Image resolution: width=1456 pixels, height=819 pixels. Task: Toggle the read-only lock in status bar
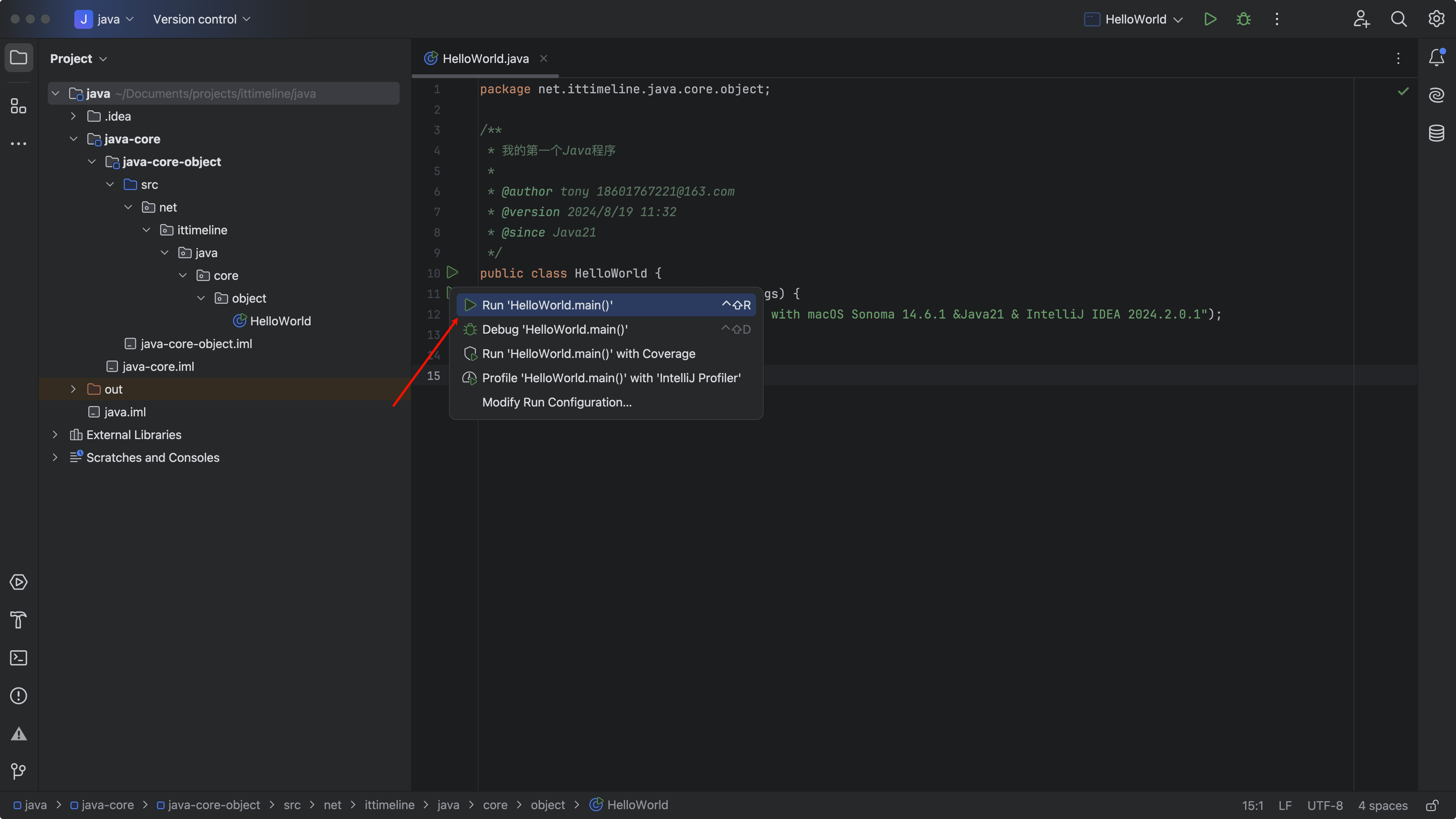pos(1432,805)
